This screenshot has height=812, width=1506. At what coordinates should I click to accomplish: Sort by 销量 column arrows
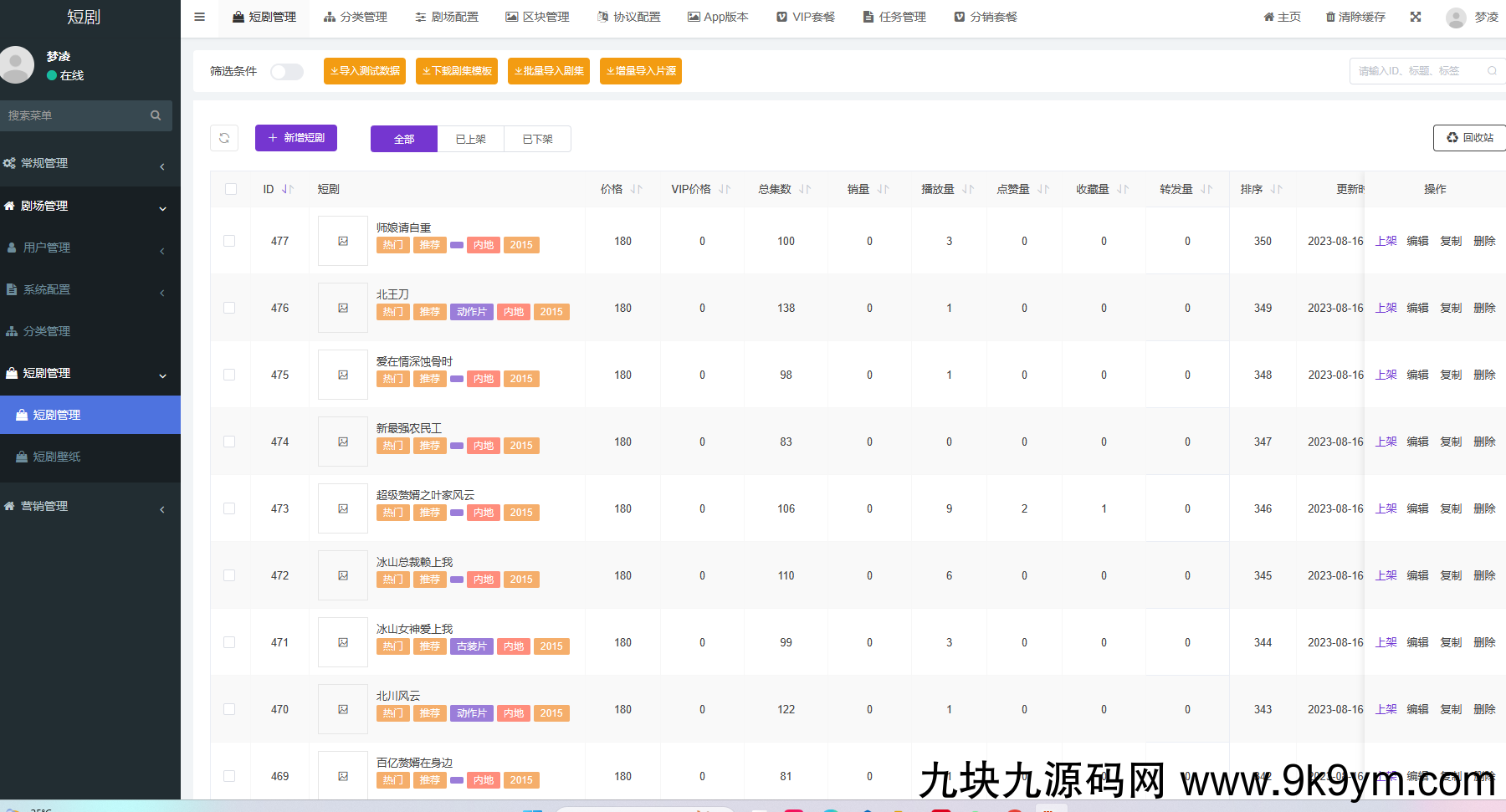coord(884,189)
